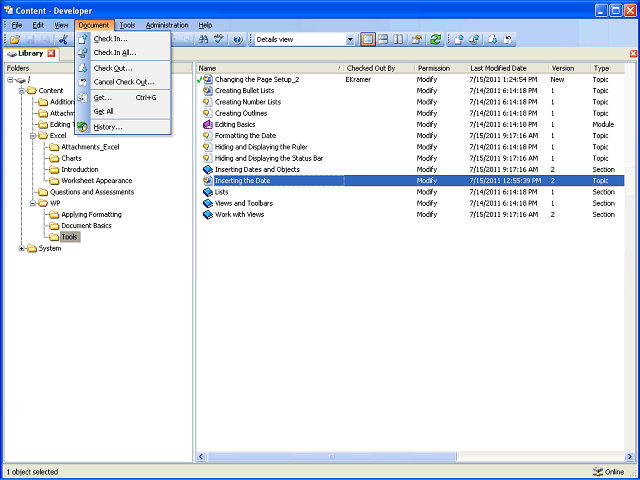640x480 pixels.
Task: Click the Creating Outlines topic icon
Action: 208,113
